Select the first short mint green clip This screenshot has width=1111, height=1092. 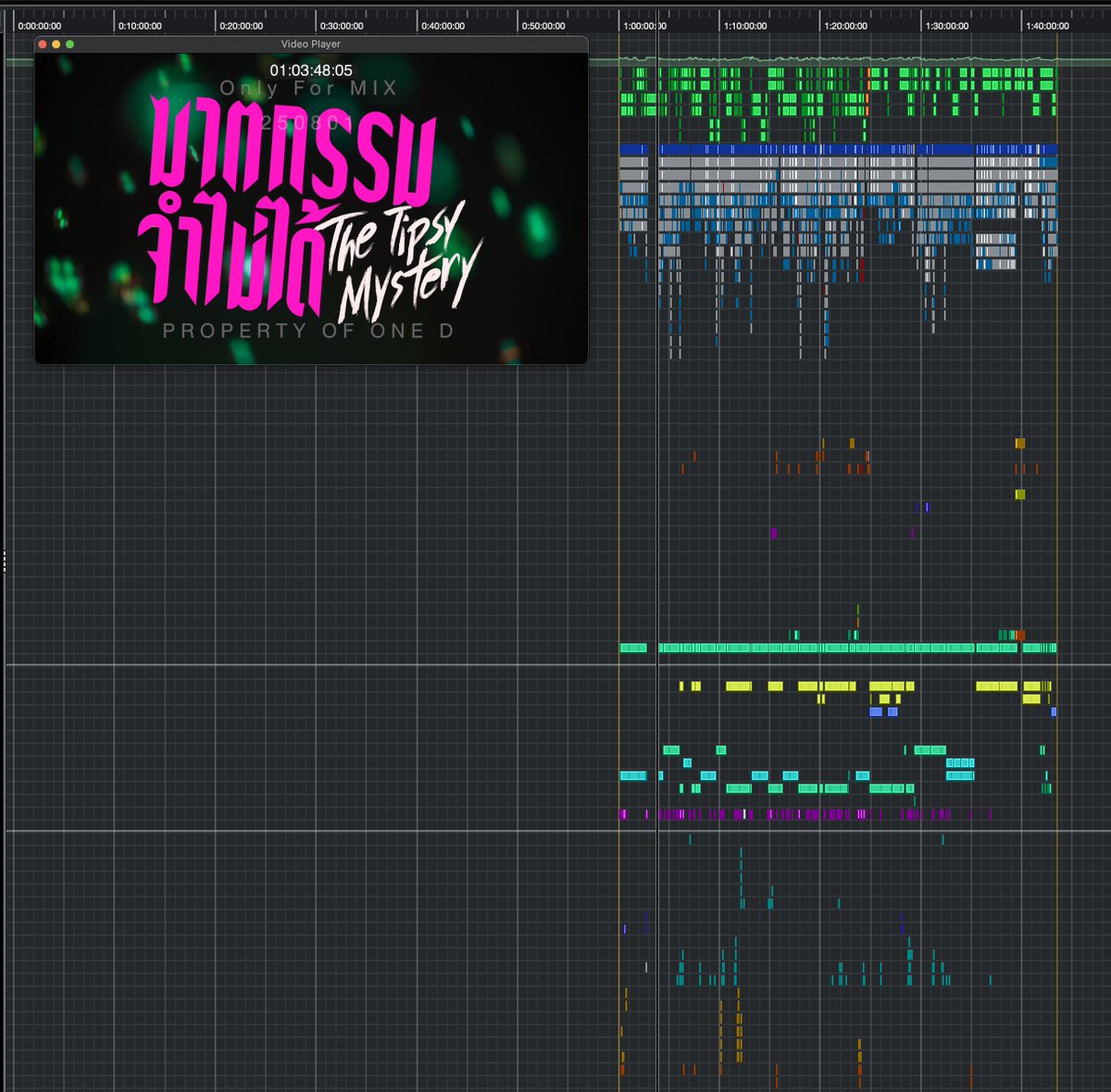pyautogui.click(x=633, y=648)
